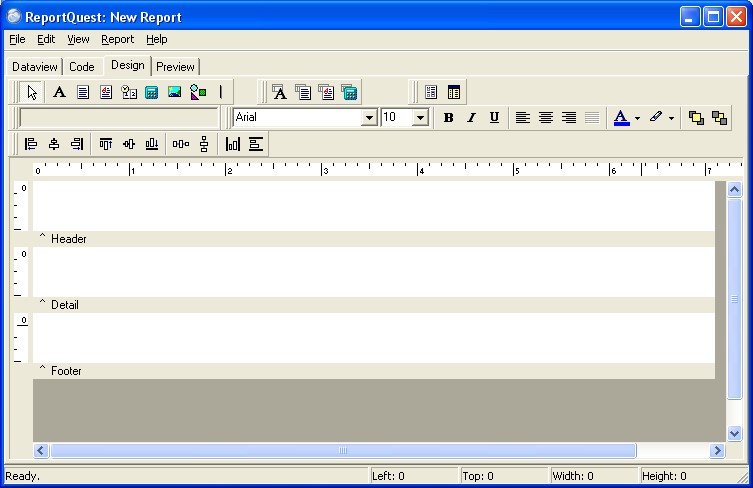Click the framed calculator icon
Screen dimensions: 753x488
(x=349, y=92)
